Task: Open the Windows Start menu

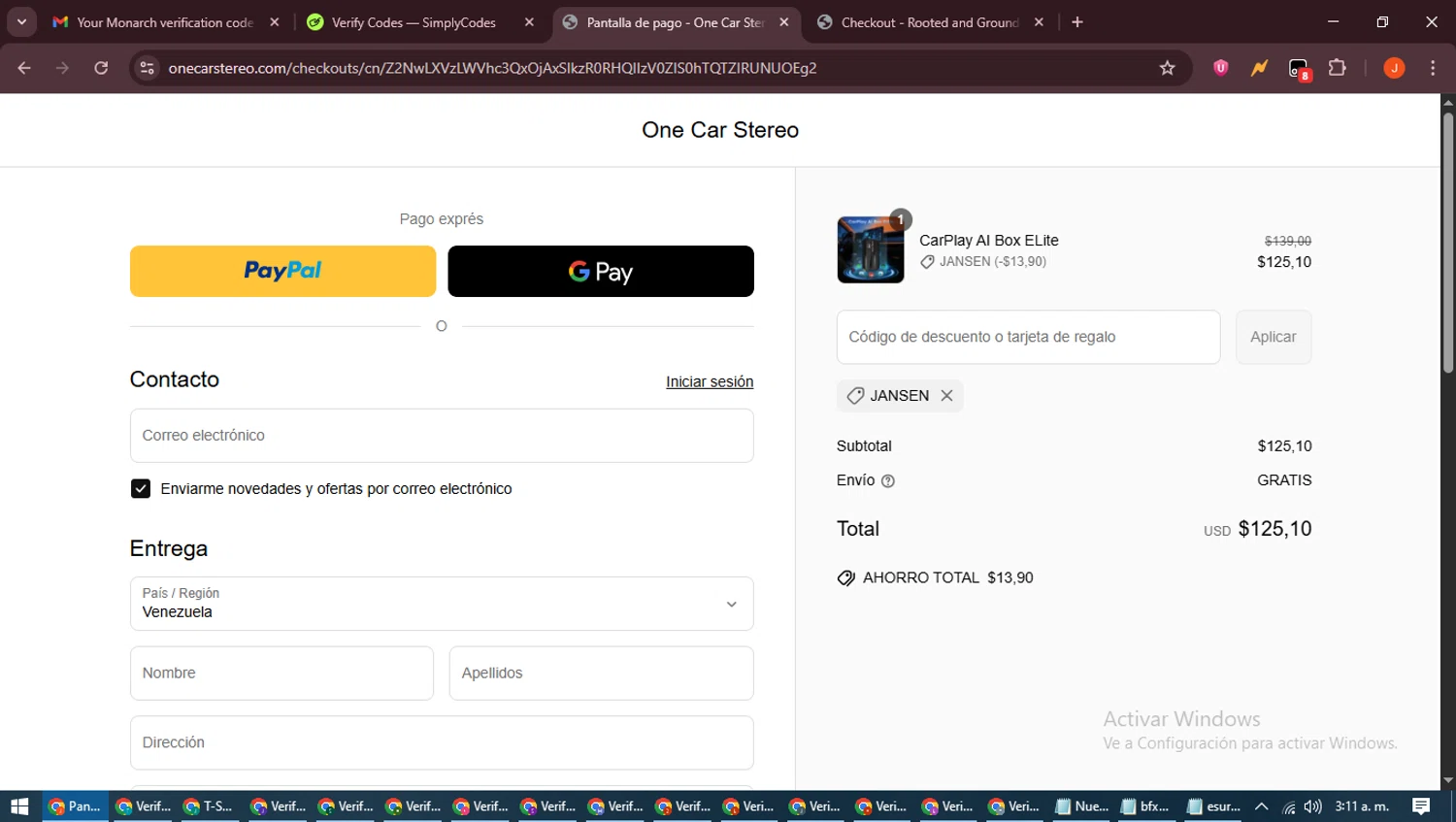Action: [x=19, y=806]
